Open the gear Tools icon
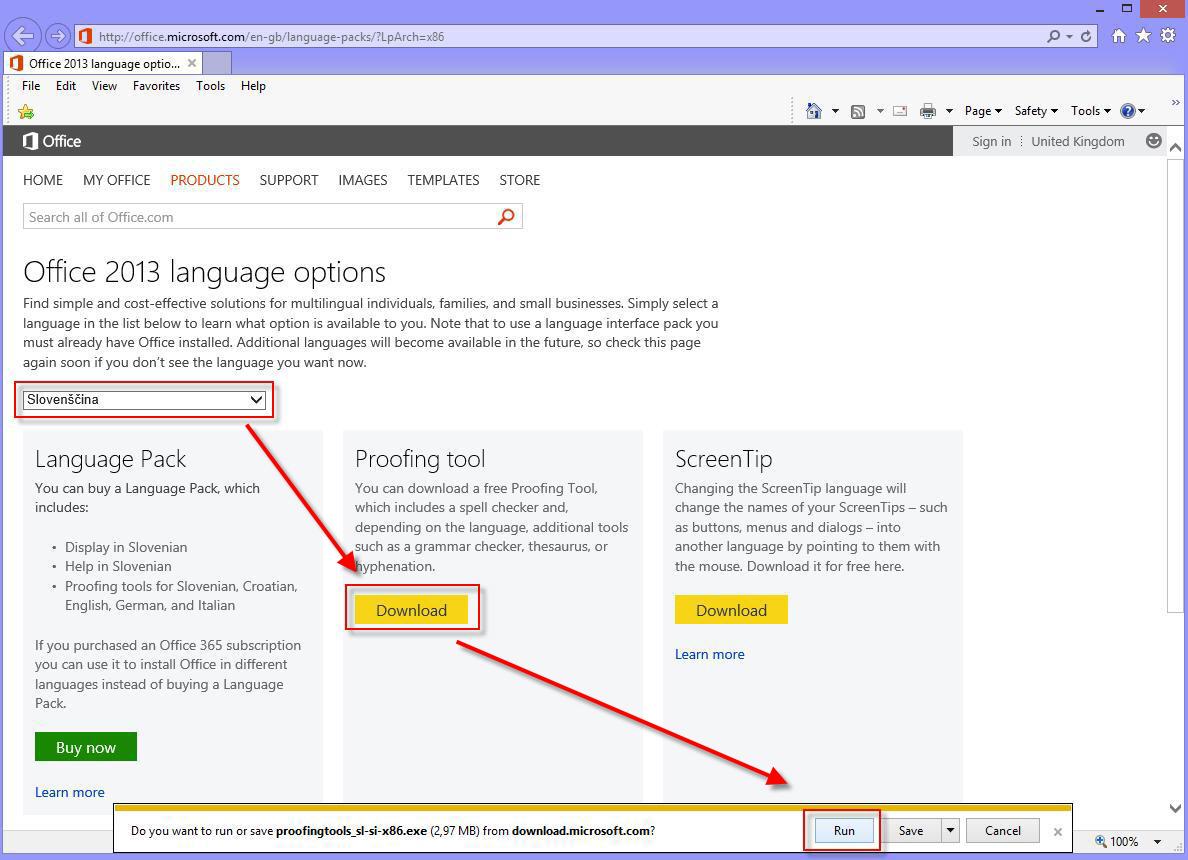The height and width of the screenshot is (860, 1188). tap(1167, 36)
